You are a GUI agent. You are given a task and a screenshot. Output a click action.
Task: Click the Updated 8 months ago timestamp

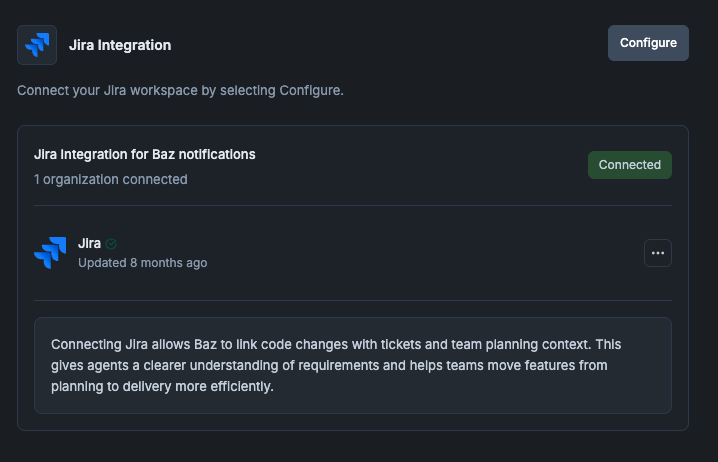(x=142, y=263)
